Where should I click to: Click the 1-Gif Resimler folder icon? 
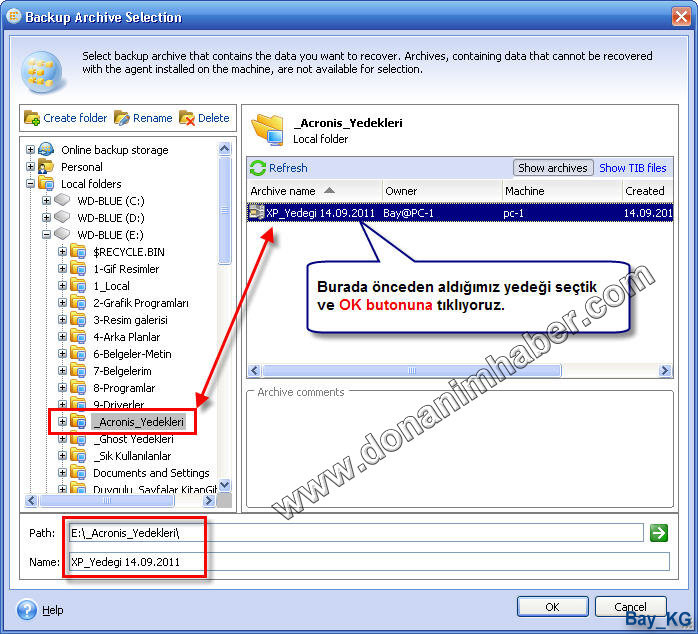tap(78, 268)
